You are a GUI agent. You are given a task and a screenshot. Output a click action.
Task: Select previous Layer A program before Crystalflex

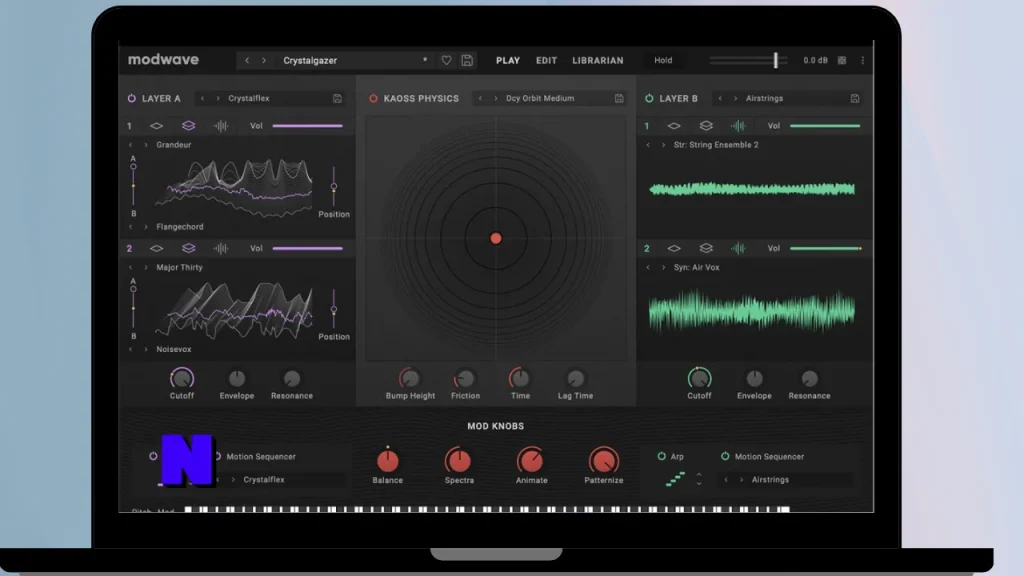(202, 99)
